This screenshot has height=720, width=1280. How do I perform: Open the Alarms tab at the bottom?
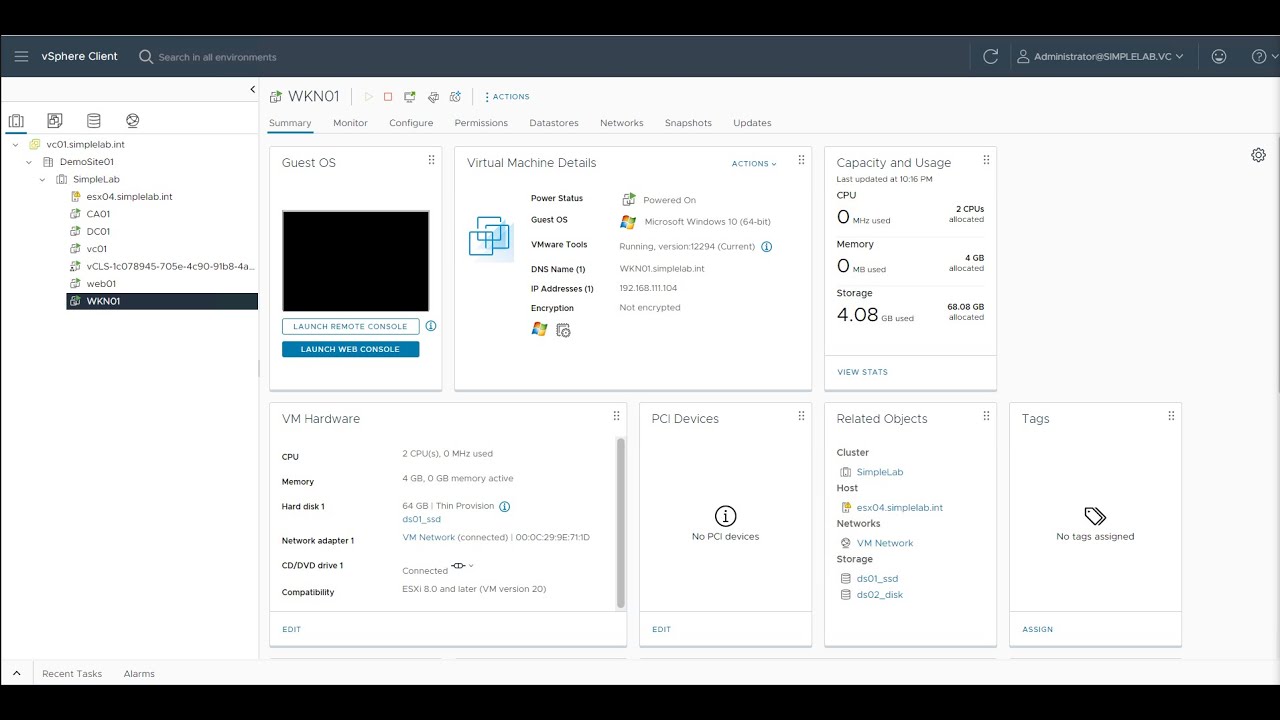pos(139,674)
